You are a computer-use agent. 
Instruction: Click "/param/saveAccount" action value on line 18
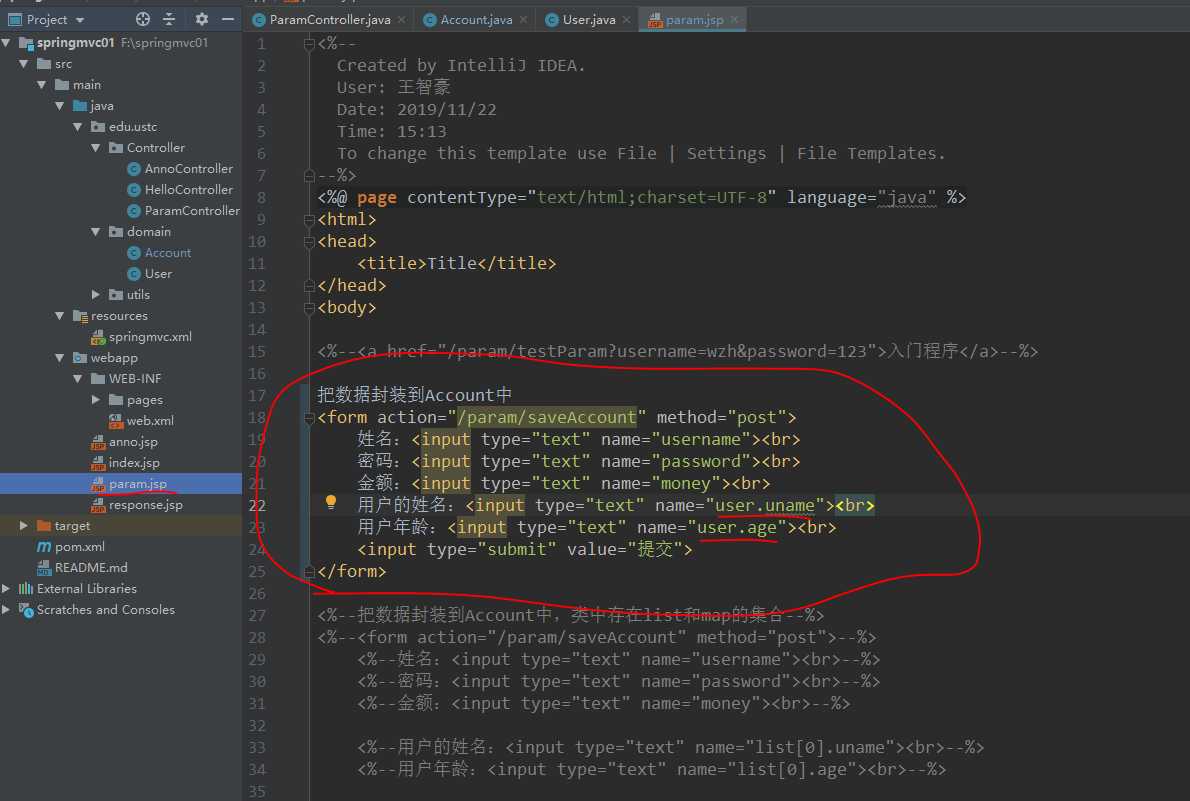click(x=546, y=417)
